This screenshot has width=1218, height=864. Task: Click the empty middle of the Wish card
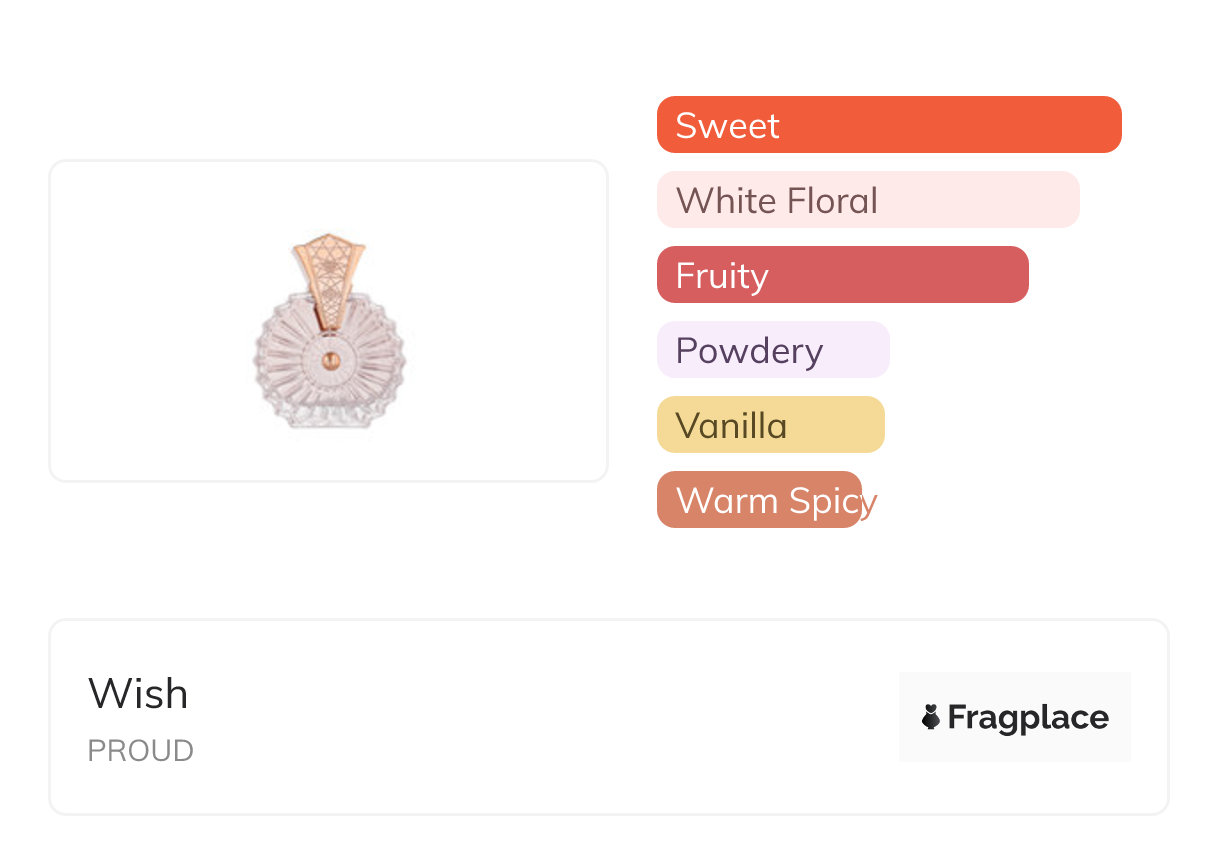click(x=540, y=717)
